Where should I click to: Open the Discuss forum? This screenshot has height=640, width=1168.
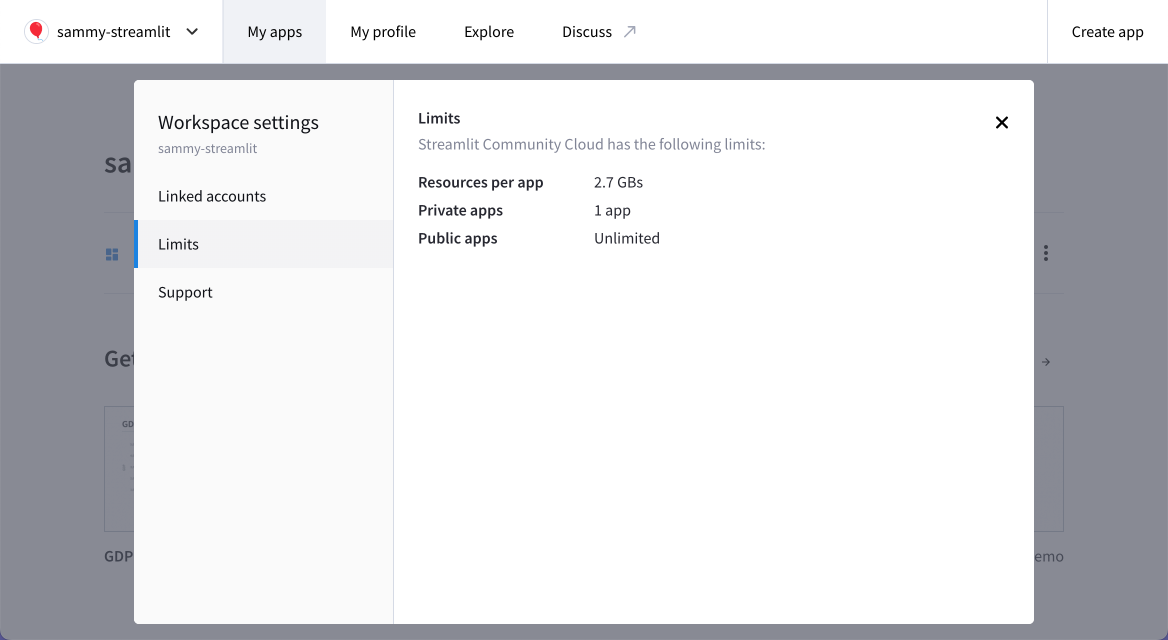coord(586,31)
